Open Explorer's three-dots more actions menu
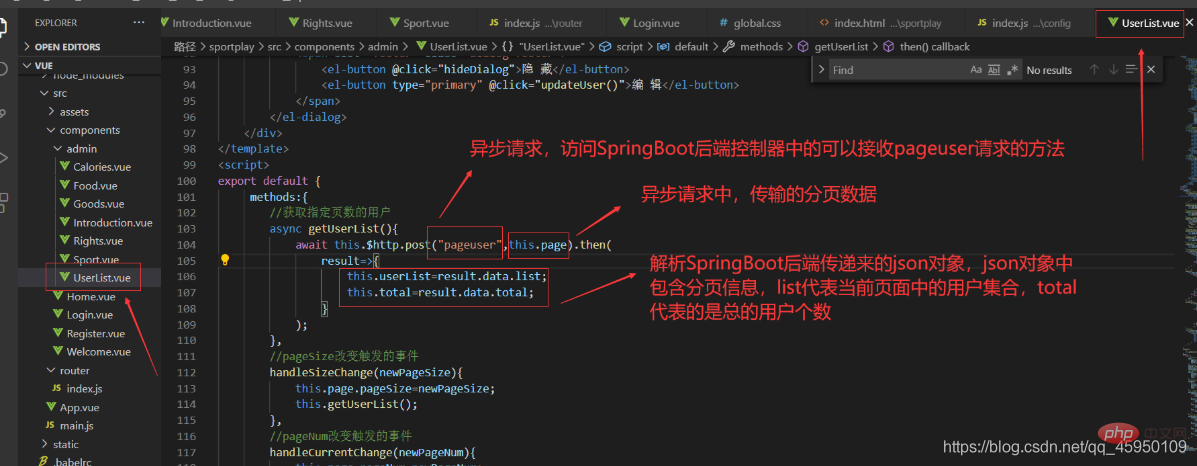Viewport: 1197px width, 466px height. point(138,23)
